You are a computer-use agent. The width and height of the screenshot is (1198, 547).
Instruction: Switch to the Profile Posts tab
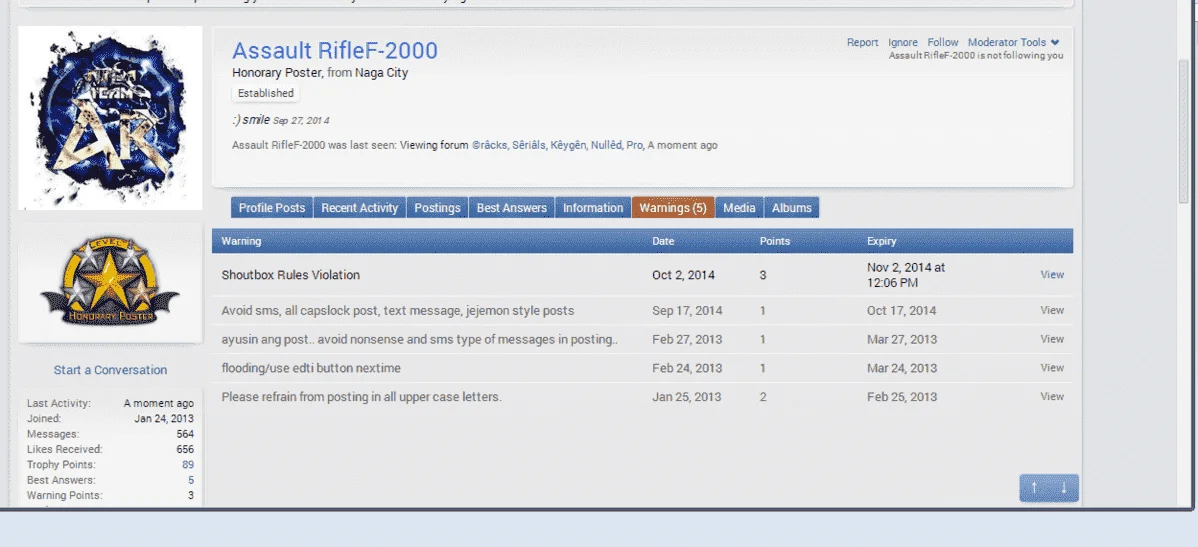click(x=272, y=208)
